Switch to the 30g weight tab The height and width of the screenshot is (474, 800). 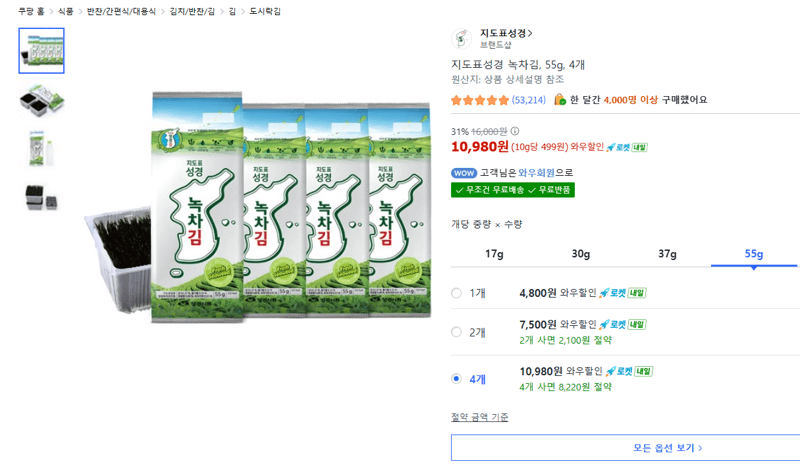point(581,254)
